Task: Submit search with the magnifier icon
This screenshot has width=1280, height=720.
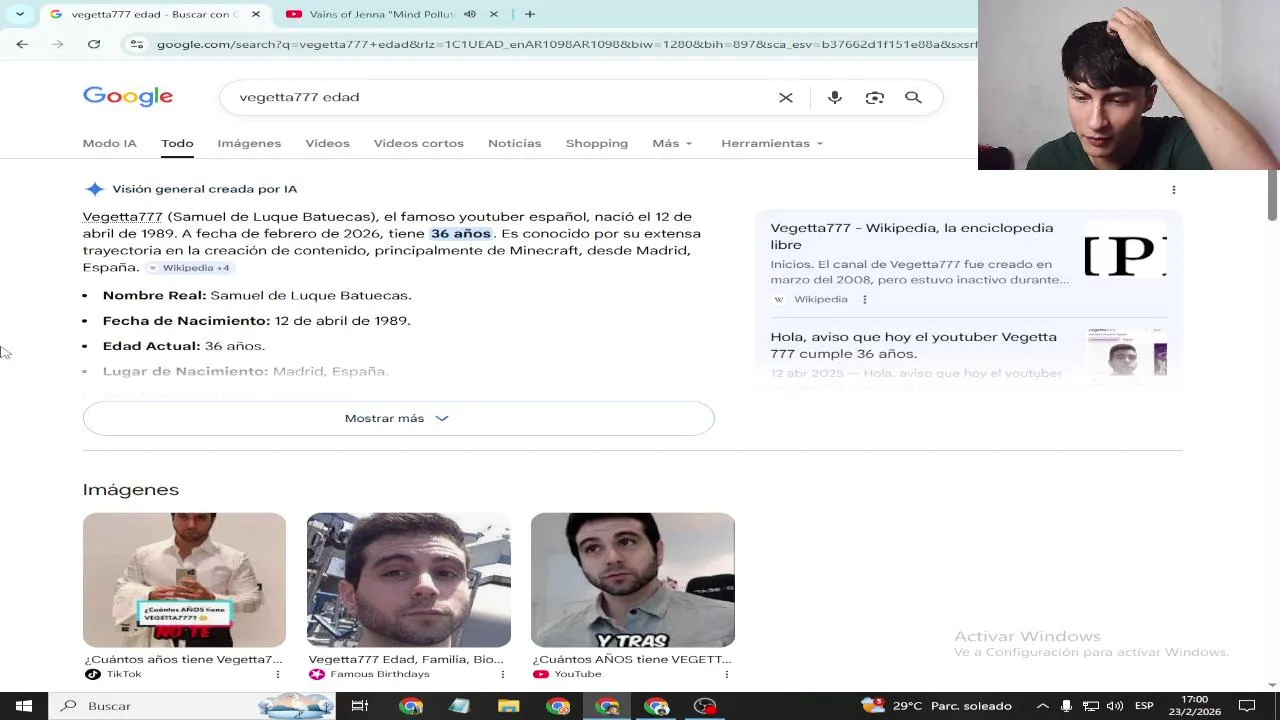Action: pyautogui.click(x=913, y=97)
